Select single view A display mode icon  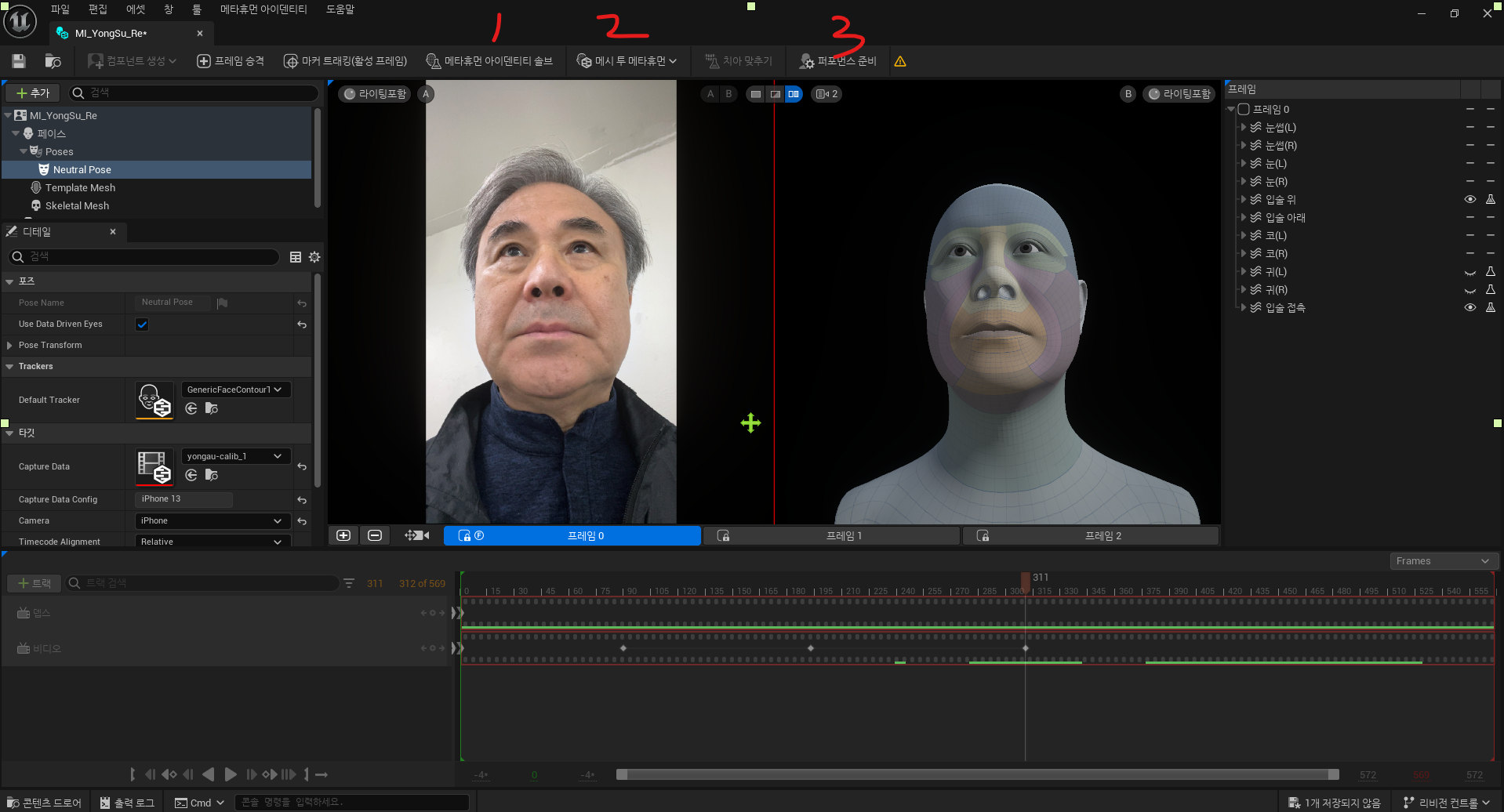(x=755, y=94)
